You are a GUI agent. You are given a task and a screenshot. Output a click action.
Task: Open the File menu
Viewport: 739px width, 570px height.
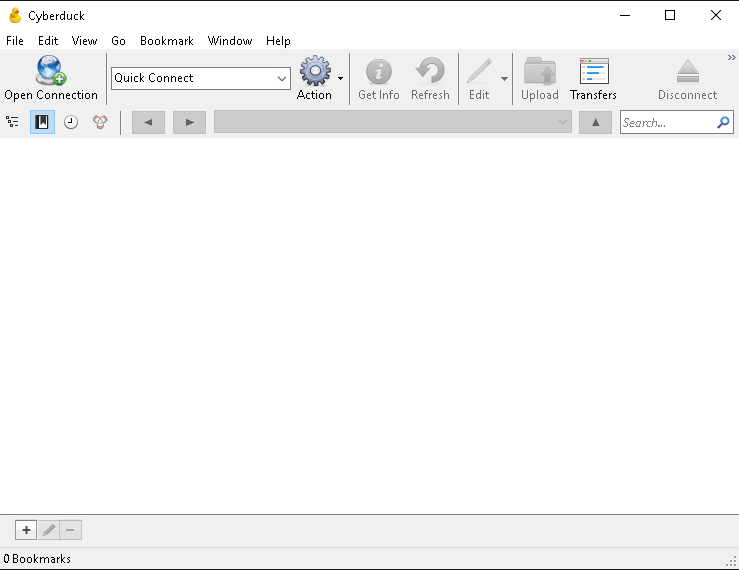click(x=15, y=41)
